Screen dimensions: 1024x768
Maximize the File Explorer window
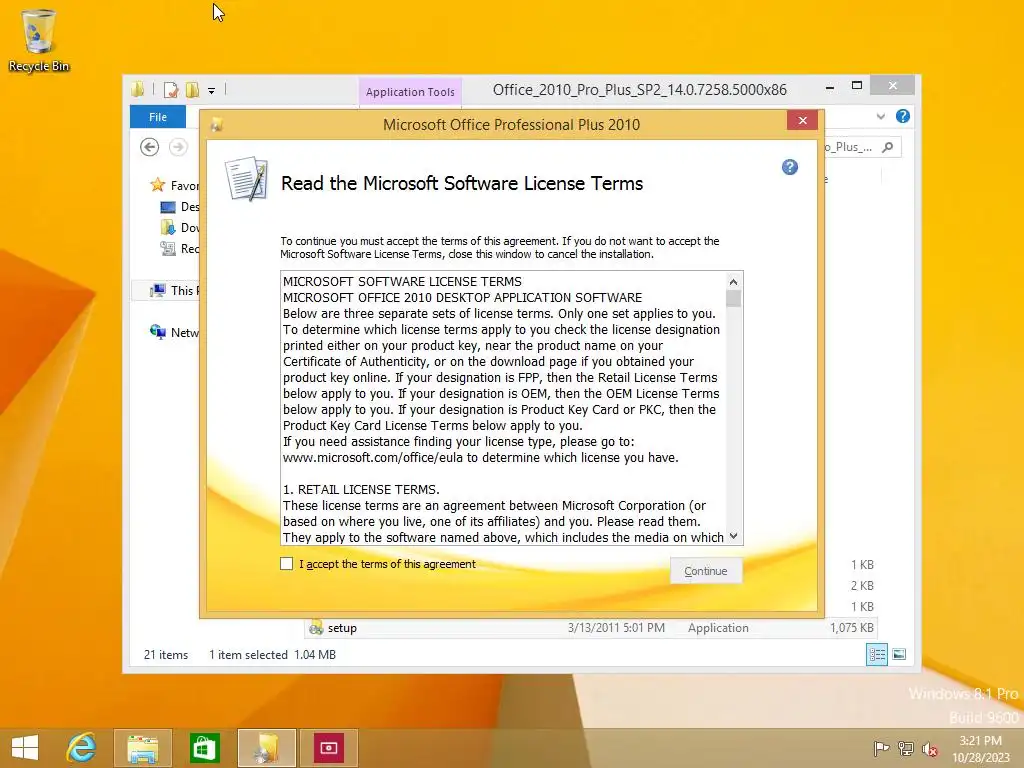(x=857, y=86)
